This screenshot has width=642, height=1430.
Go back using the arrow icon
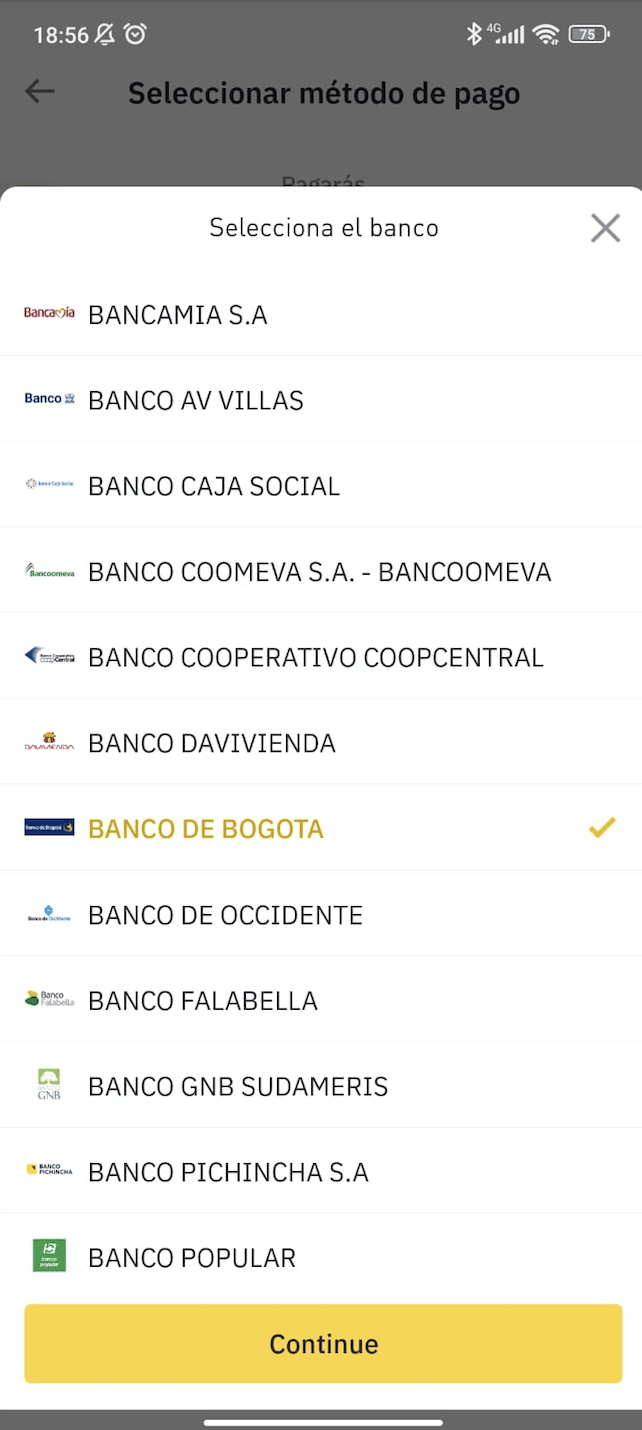40,92
